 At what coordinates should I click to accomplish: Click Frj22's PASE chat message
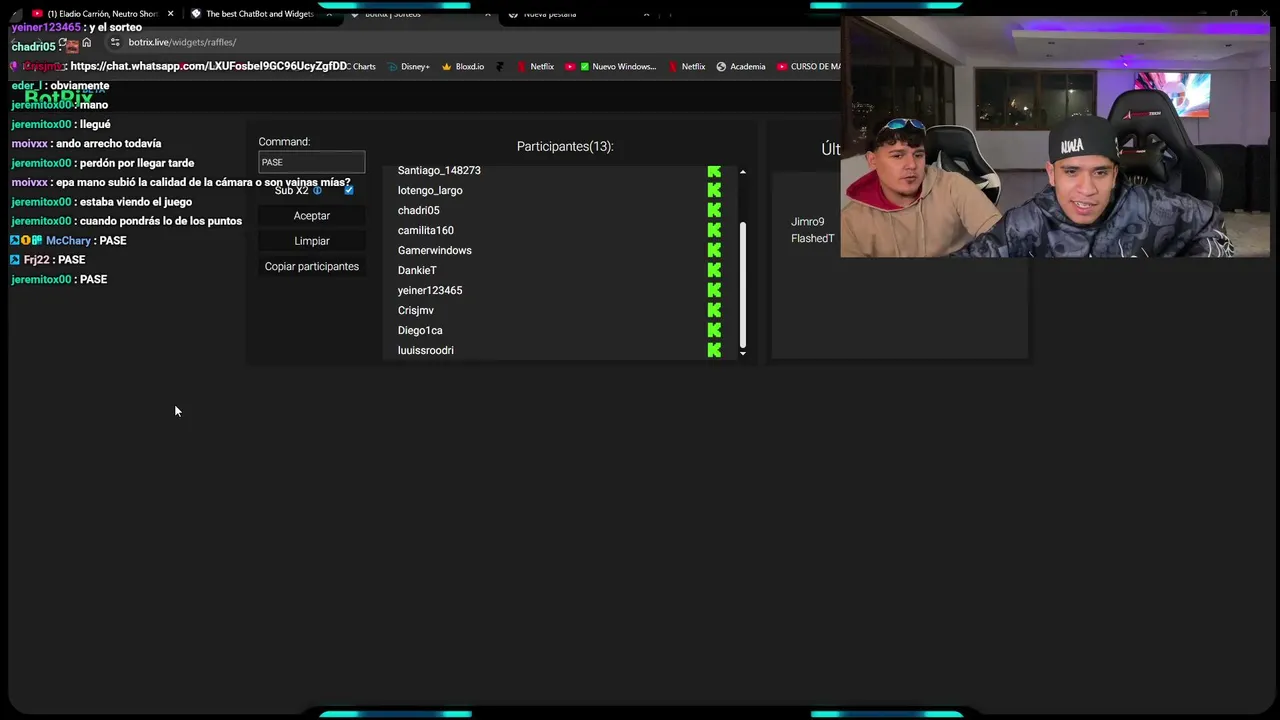coord(48,260)
